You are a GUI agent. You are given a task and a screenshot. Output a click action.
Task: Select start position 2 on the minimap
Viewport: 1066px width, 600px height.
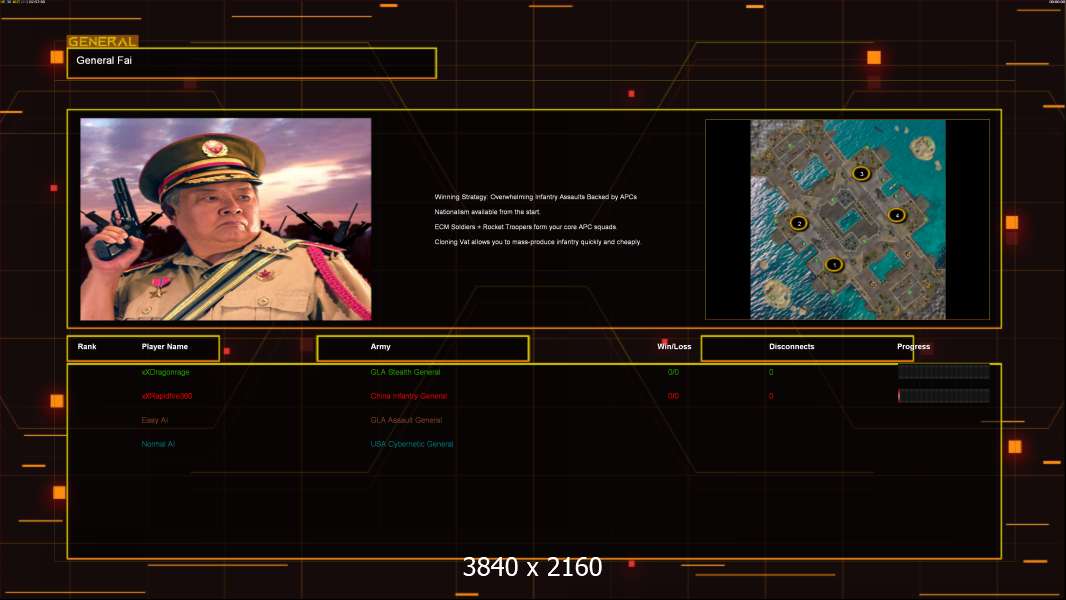click(798, 223)
